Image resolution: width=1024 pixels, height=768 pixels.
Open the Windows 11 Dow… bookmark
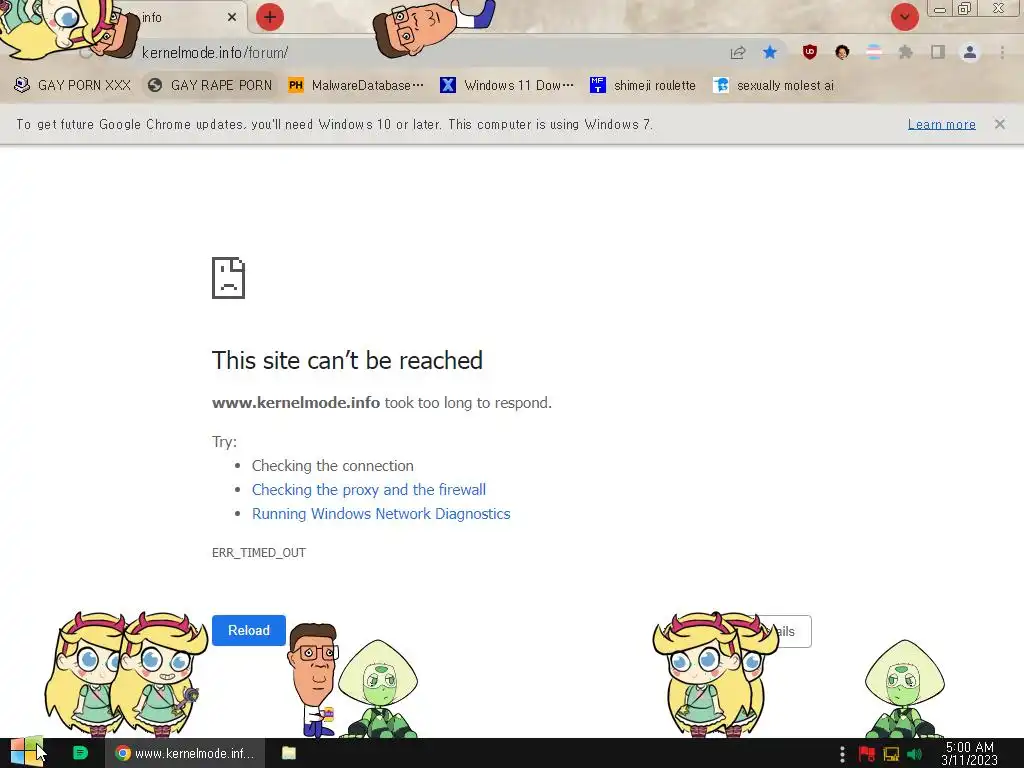point(507,85)
